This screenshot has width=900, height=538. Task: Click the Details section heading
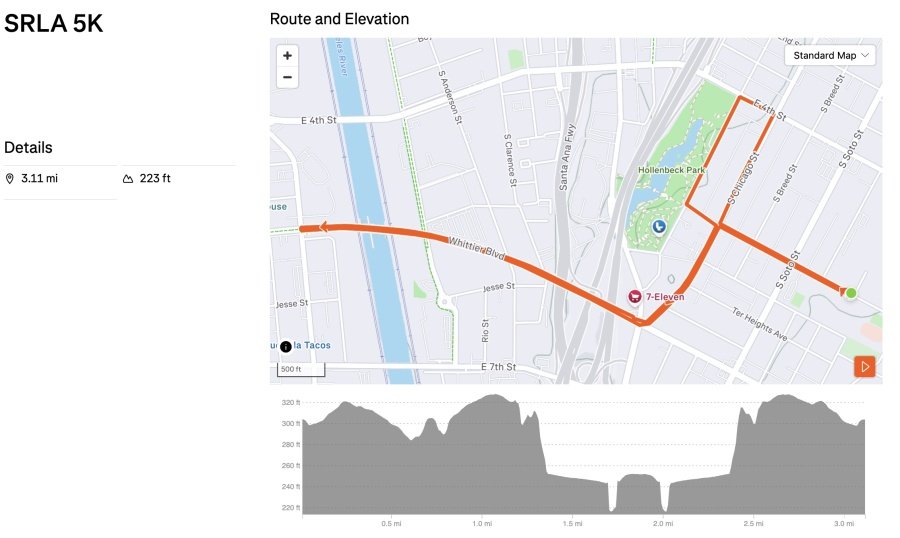point(28,147)
